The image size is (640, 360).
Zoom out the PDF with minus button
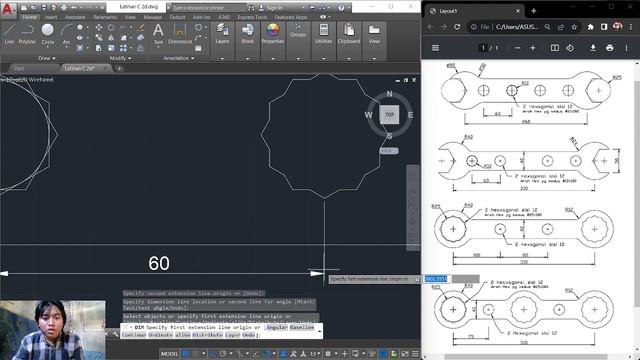click(518, 48)
